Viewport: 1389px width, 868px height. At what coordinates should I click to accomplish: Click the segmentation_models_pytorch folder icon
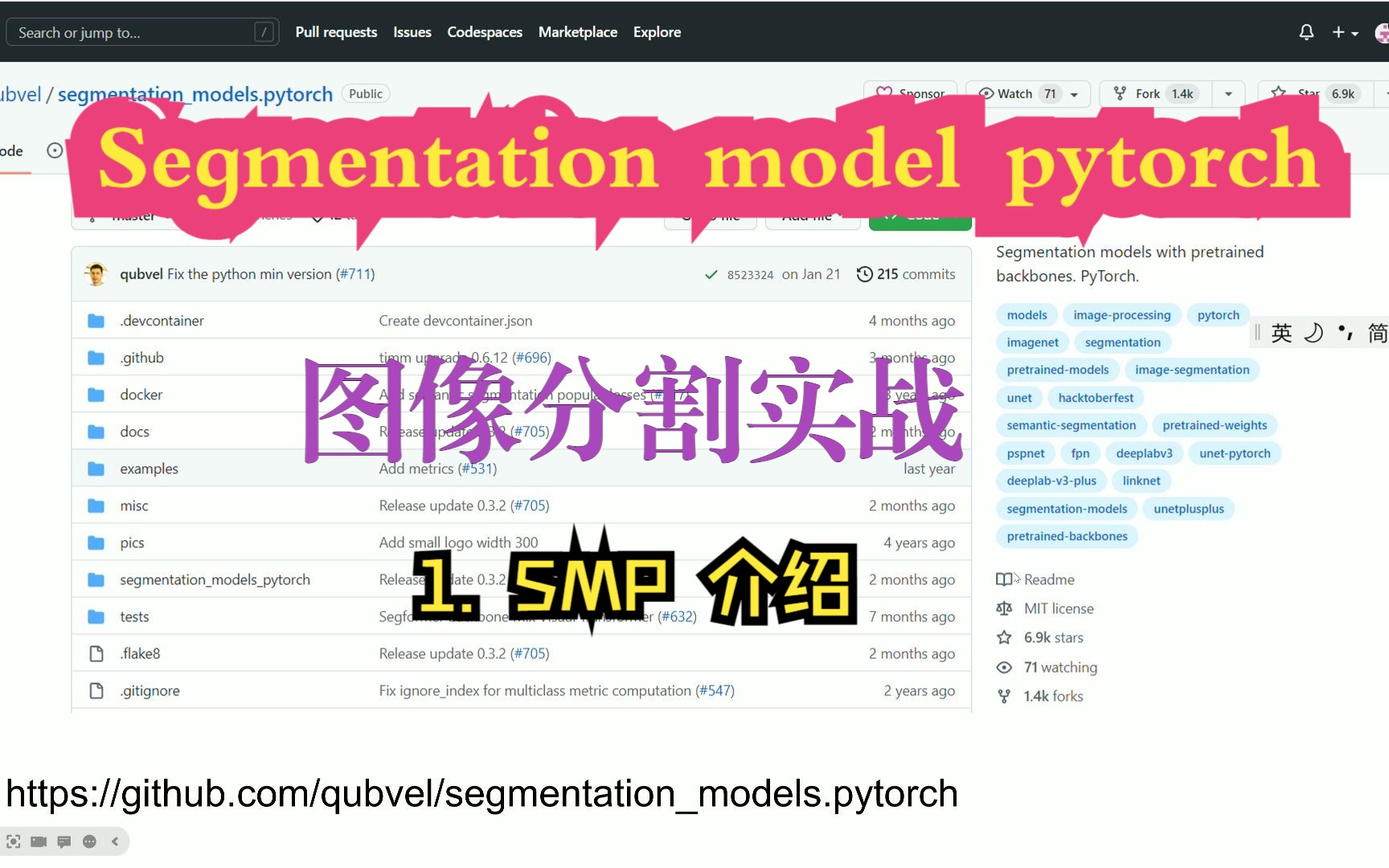(x=96, y=579)
